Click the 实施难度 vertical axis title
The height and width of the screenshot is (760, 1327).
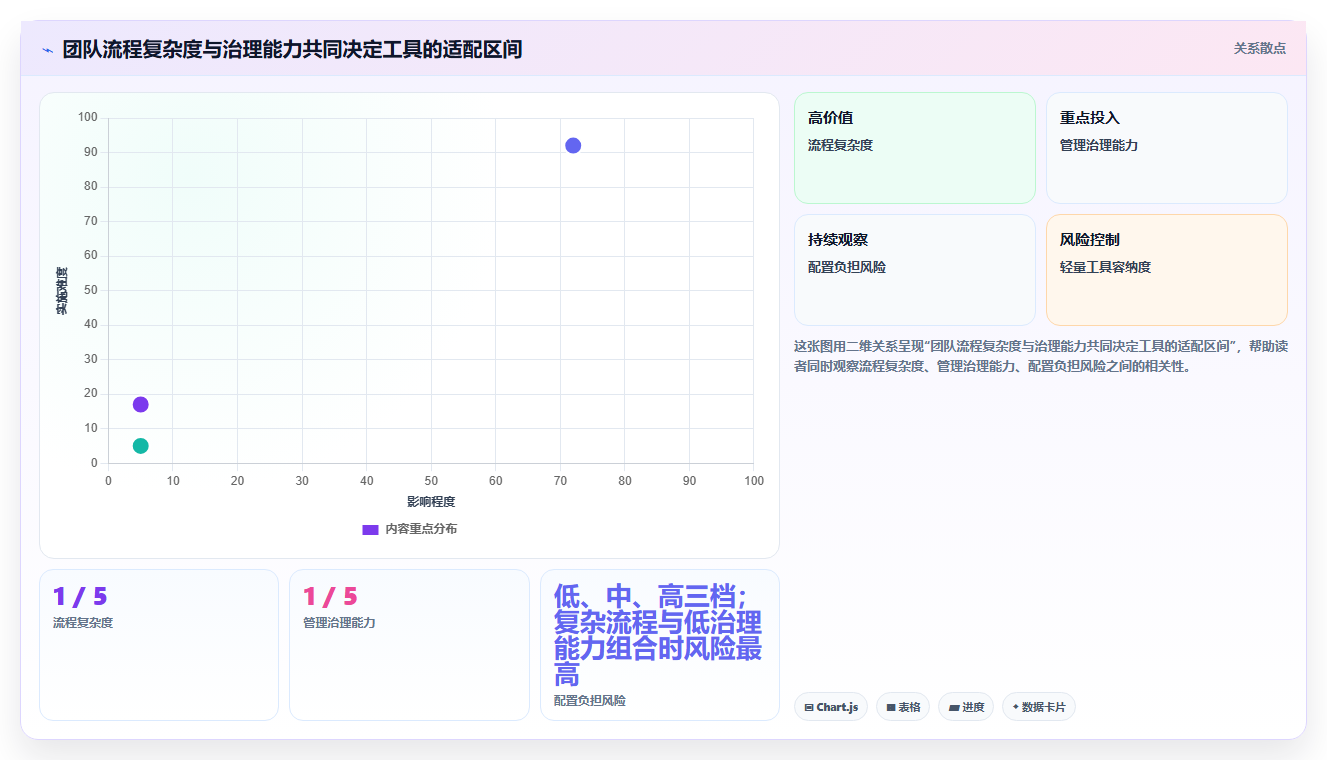[x=62, y=291]
